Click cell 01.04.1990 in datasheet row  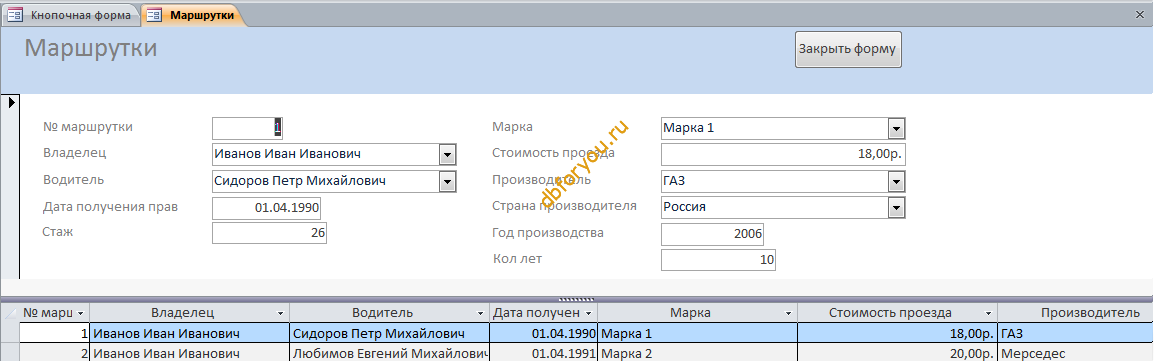coord(544,334)
